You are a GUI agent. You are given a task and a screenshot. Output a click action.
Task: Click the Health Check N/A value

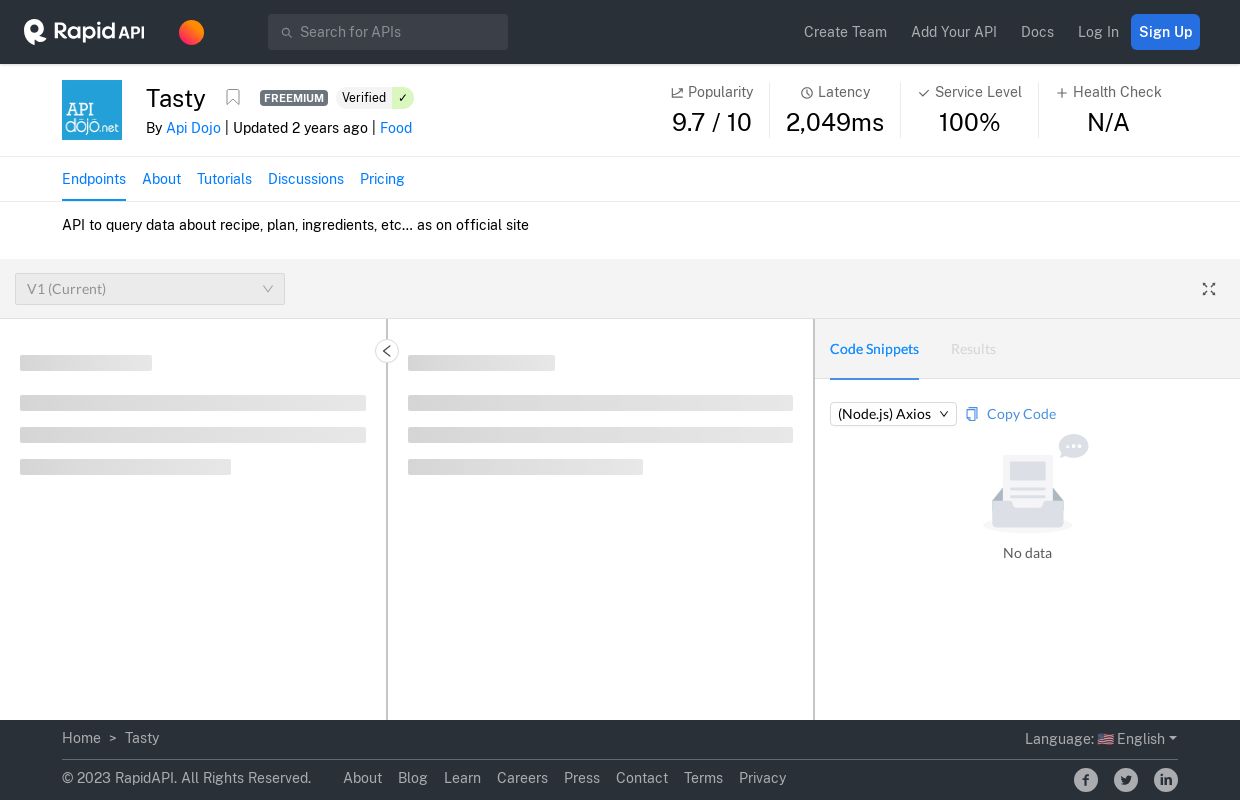click(1108, 123)
